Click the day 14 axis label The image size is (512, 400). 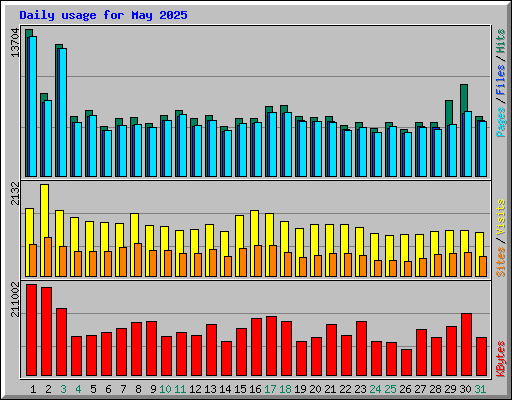(225, 389)
